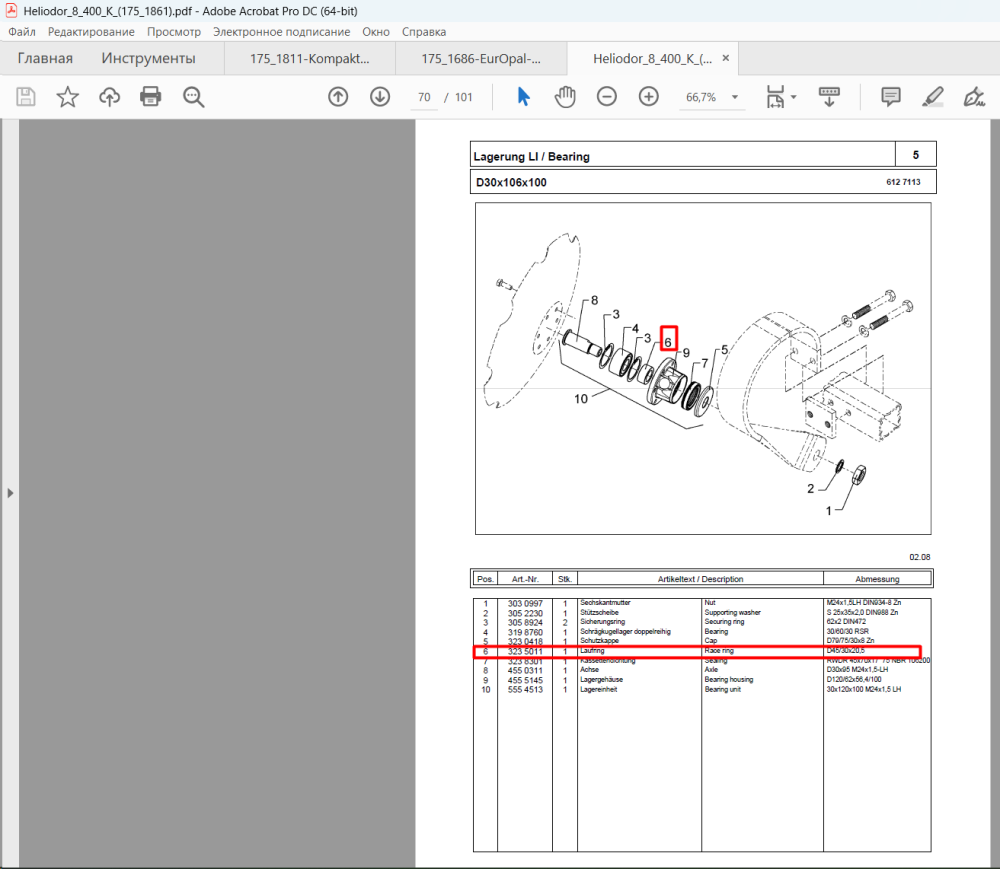The width and height of the screenshot is (1000, 869).
Task: Go to next page arrow
Action: pos(380,97)
